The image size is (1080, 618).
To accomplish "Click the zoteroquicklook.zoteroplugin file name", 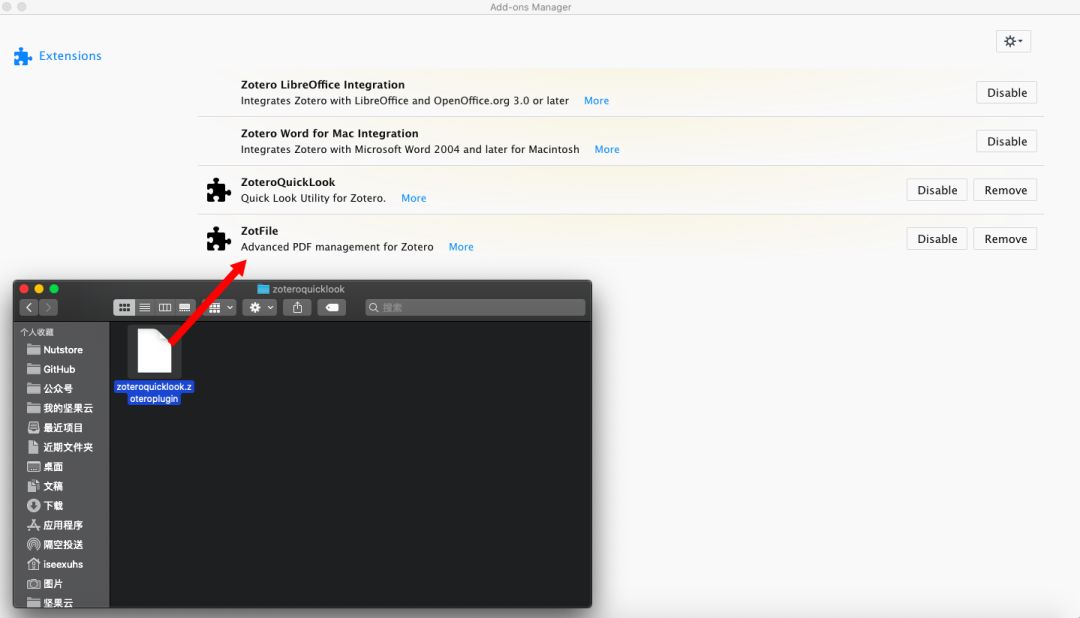I will tap(154, 393).
